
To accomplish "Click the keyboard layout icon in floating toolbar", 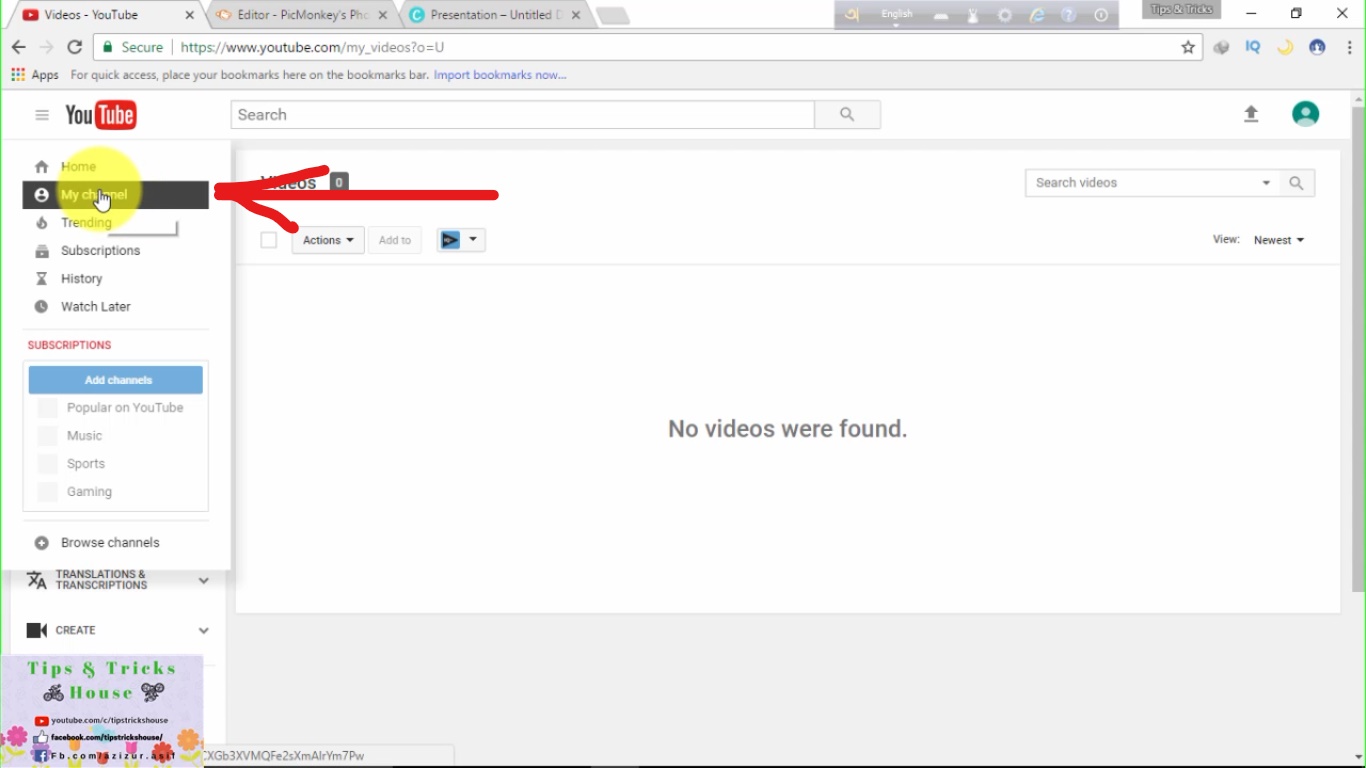I will coord(941,16).
